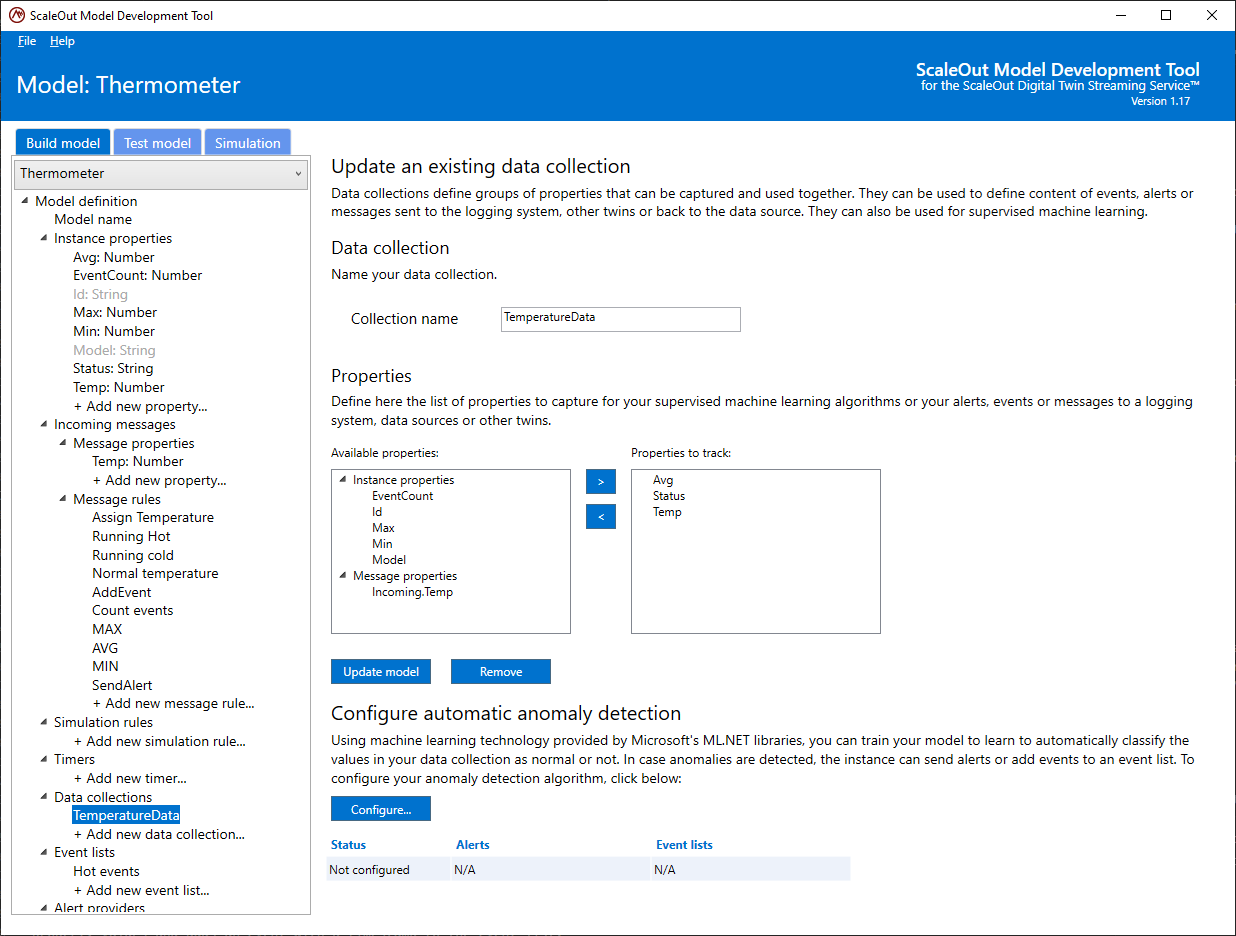Viewport: 1236px width, 936px height.
Task: Collapse Instance properties arrow in Available properties list
Action: pos(343,480)
